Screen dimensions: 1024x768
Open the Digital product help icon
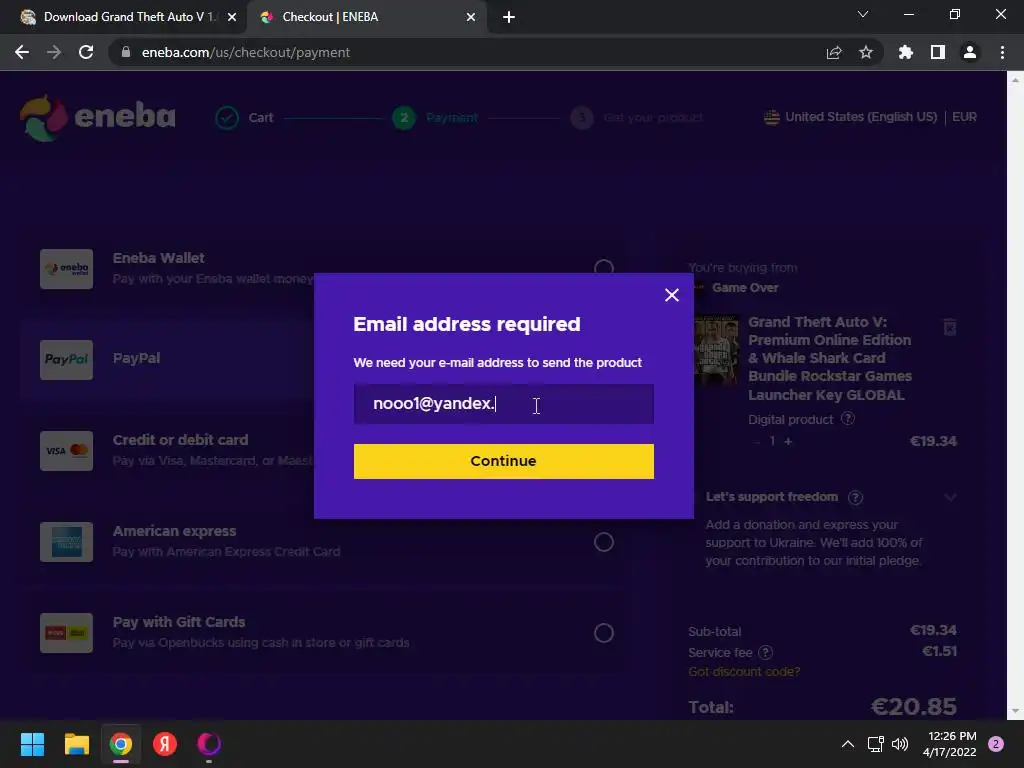[848, 419]
